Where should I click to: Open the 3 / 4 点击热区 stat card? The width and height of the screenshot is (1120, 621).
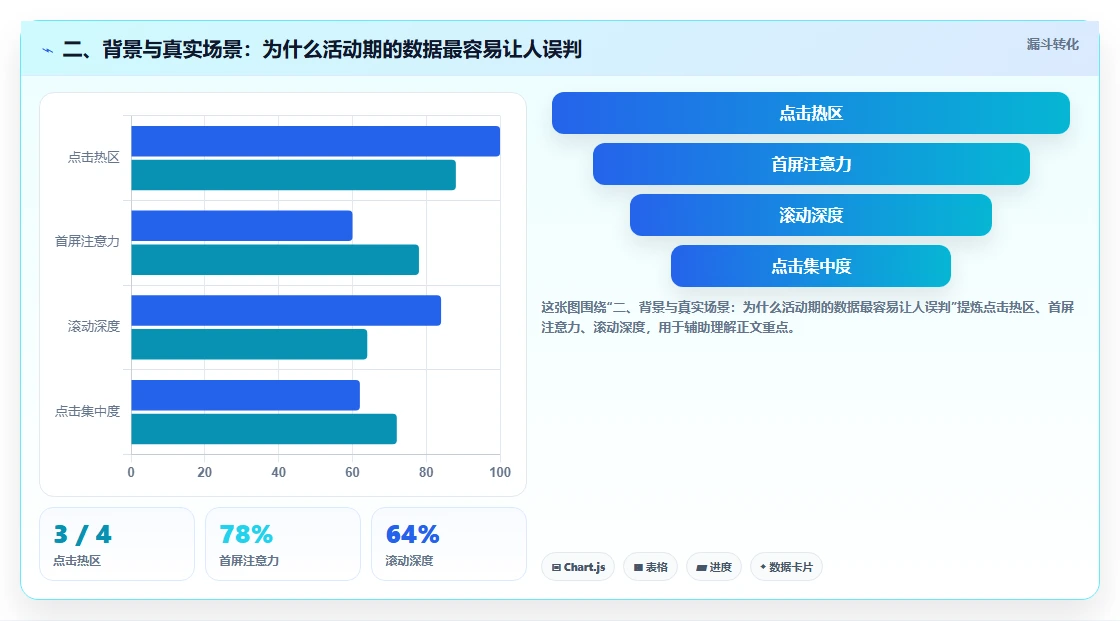click(x=117, y=544)
